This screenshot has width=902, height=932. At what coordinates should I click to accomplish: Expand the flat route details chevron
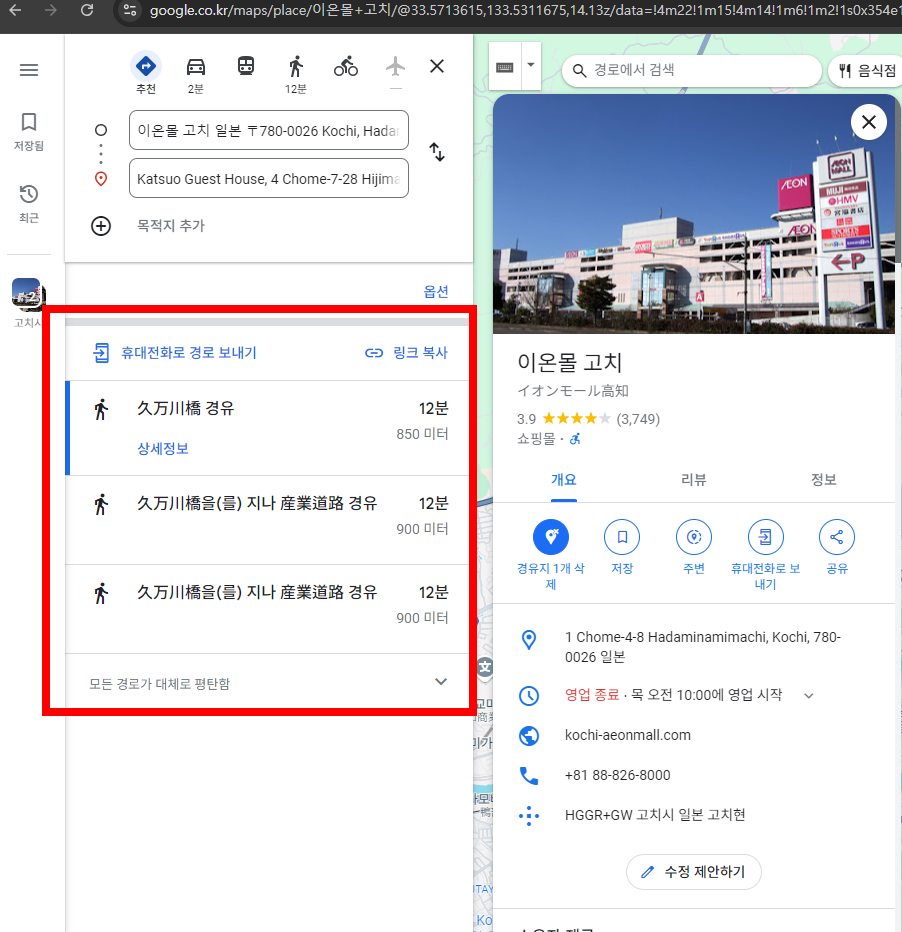pos(441,681)
